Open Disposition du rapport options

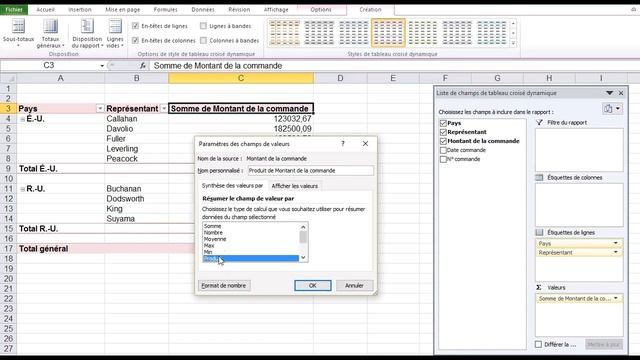pos(87,27)
